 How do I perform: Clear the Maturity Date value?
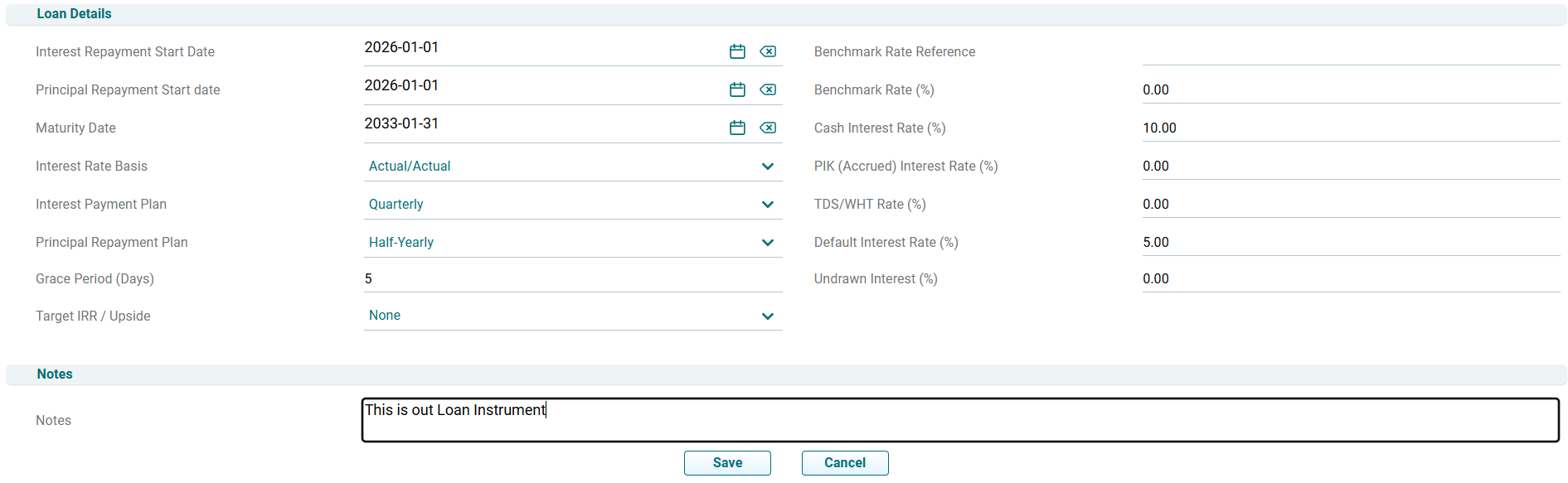[x=768, y=128]
